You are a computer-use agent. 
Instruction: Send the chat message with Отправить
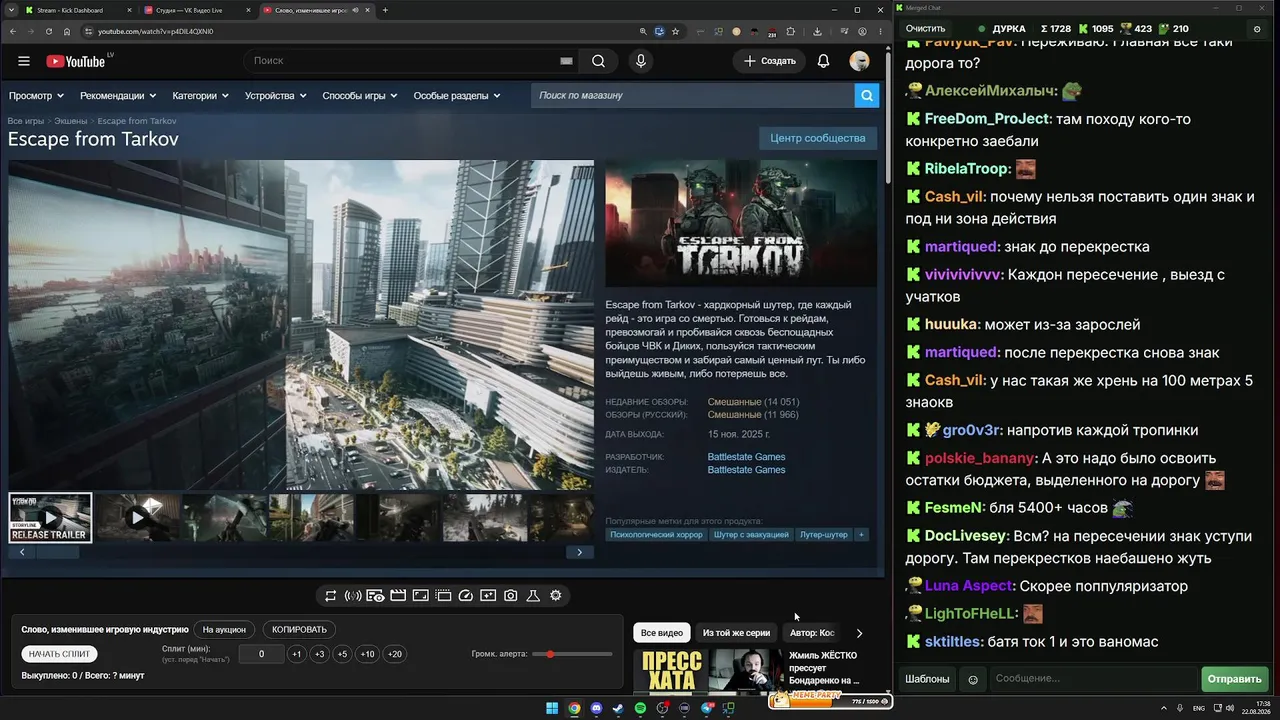[1234, 679]
